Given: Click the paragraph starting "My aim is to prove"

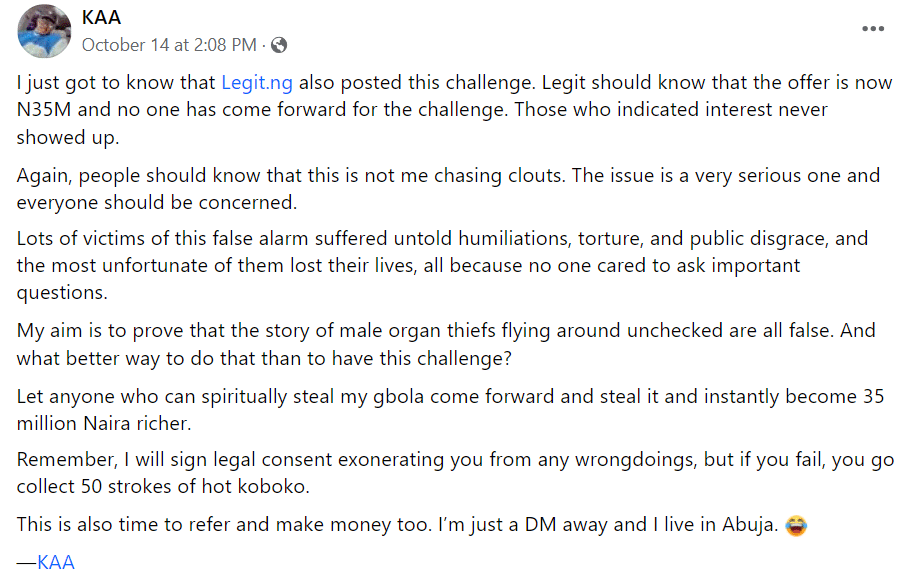Looking at the screenshot, I should point(442,343).
